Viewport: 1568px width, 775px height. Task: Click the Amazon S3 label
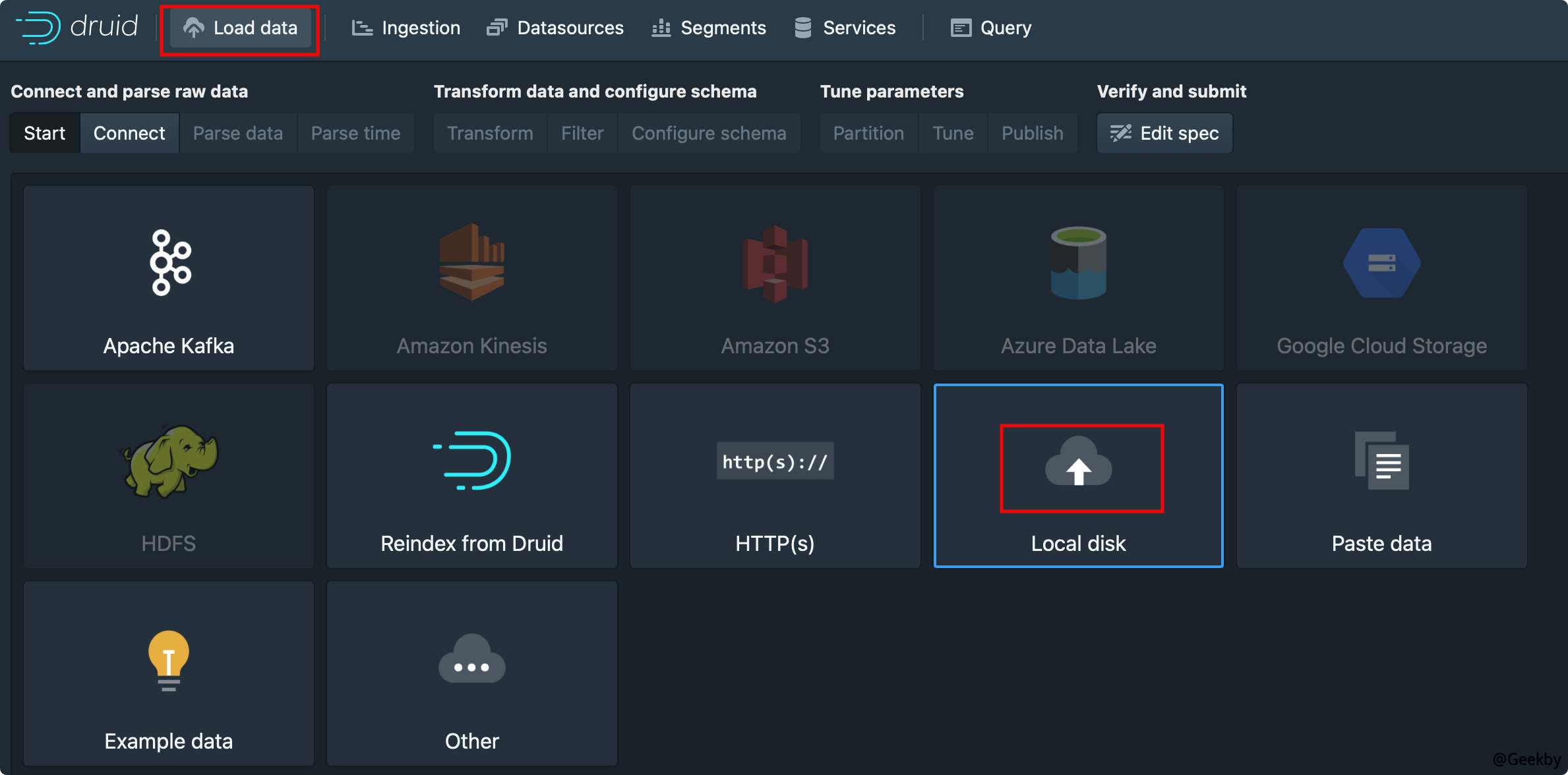[775, 346]
